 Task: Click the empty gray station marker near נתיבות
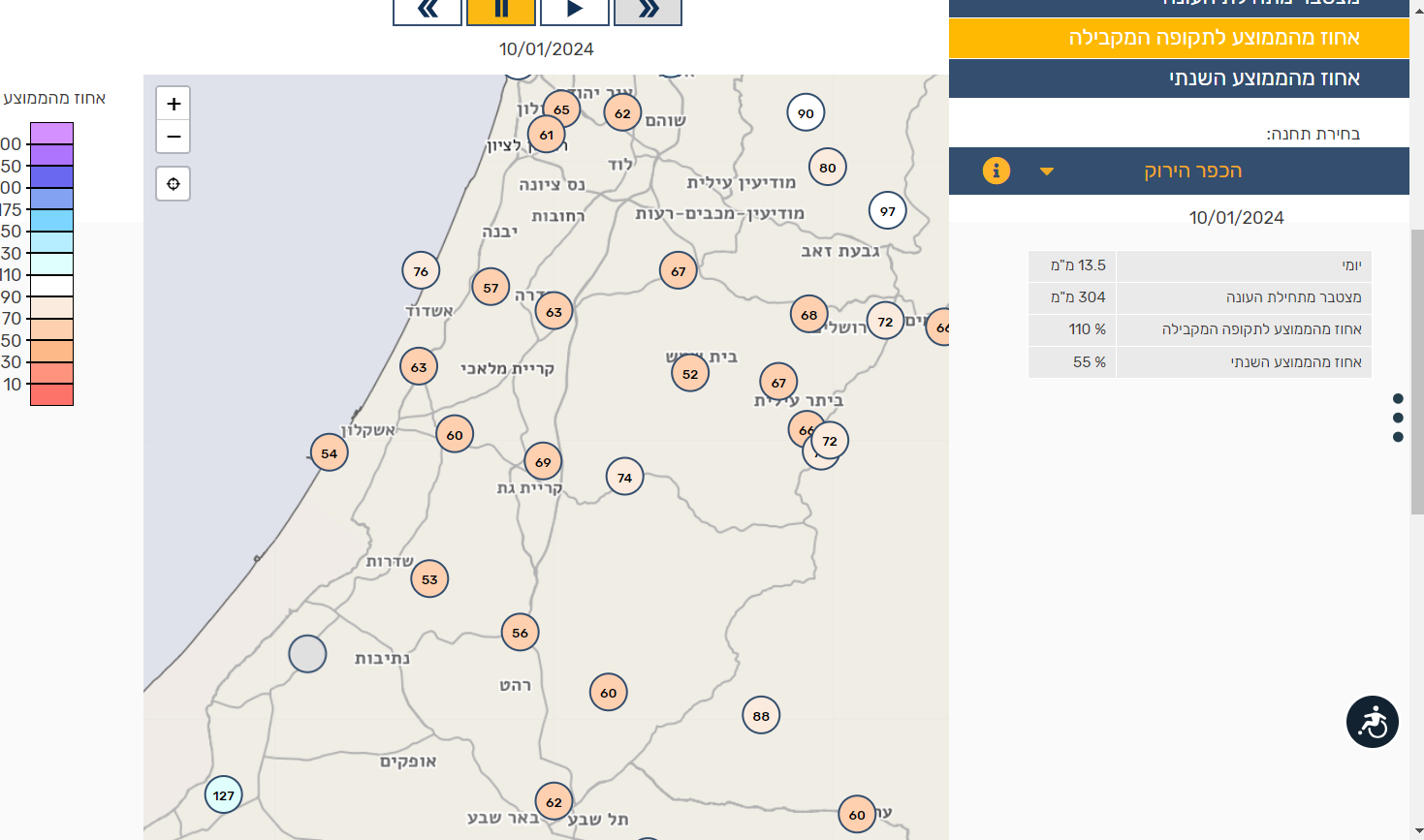[307, 654]
